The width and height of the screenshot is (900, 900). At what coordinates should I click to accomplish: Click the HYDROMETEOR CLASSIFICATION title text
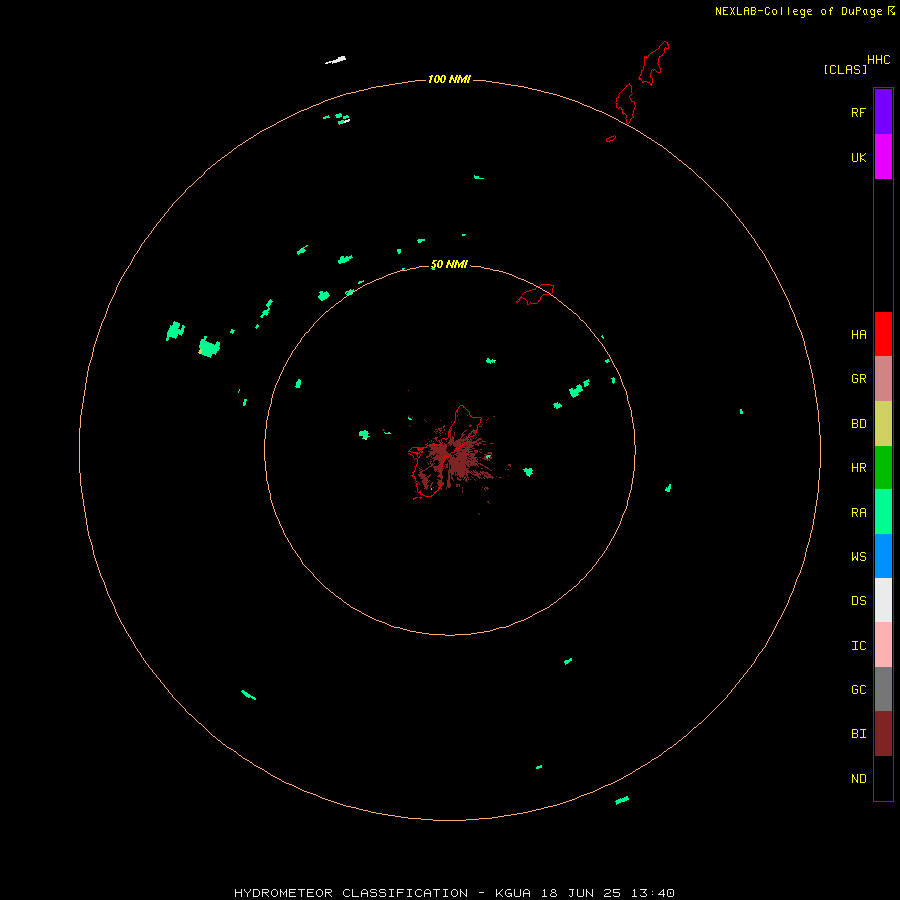coord(351,893)
